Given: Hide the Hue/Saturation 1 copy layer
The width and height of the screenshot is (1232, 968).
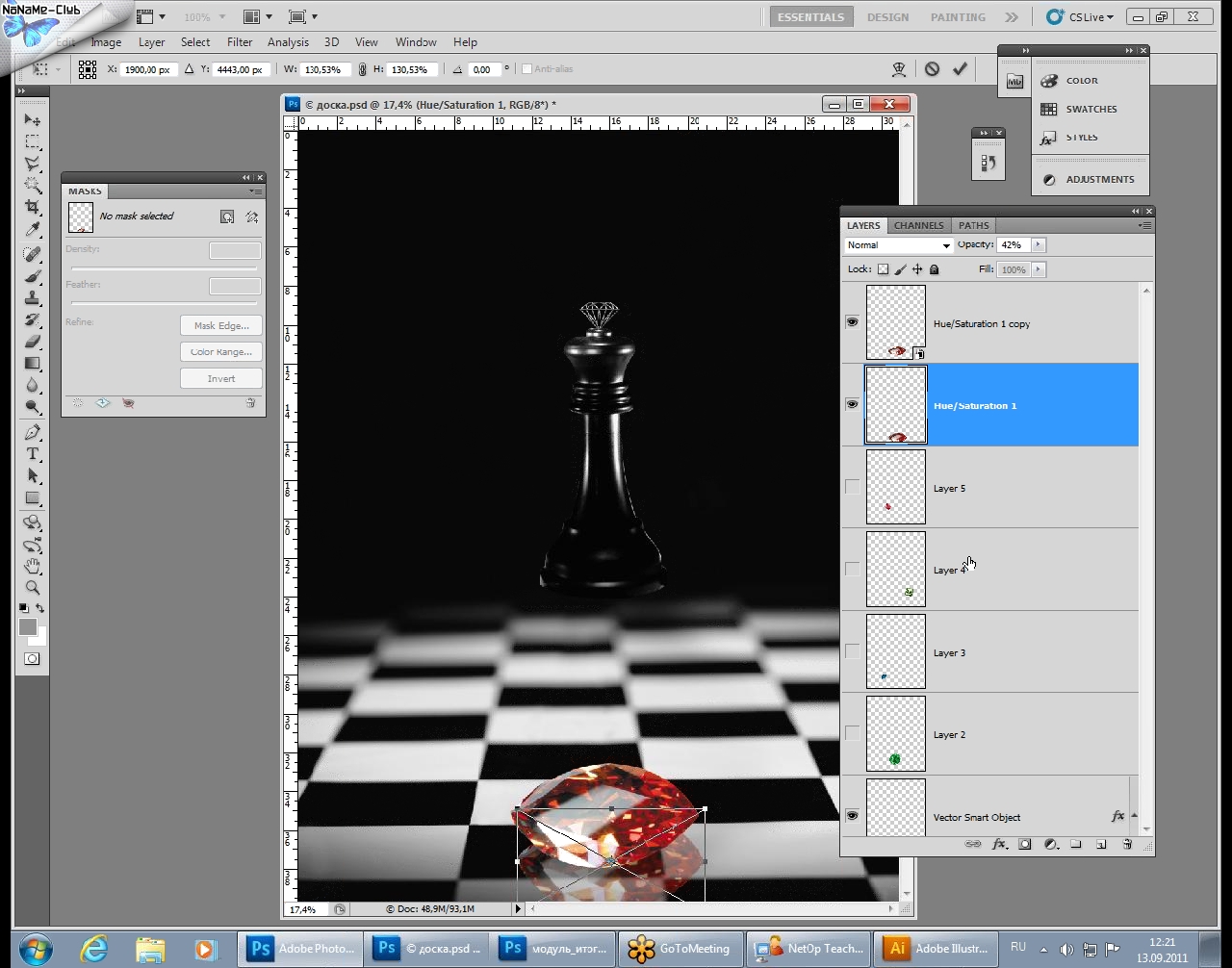Looking at the screenshot, I should 852,322.
